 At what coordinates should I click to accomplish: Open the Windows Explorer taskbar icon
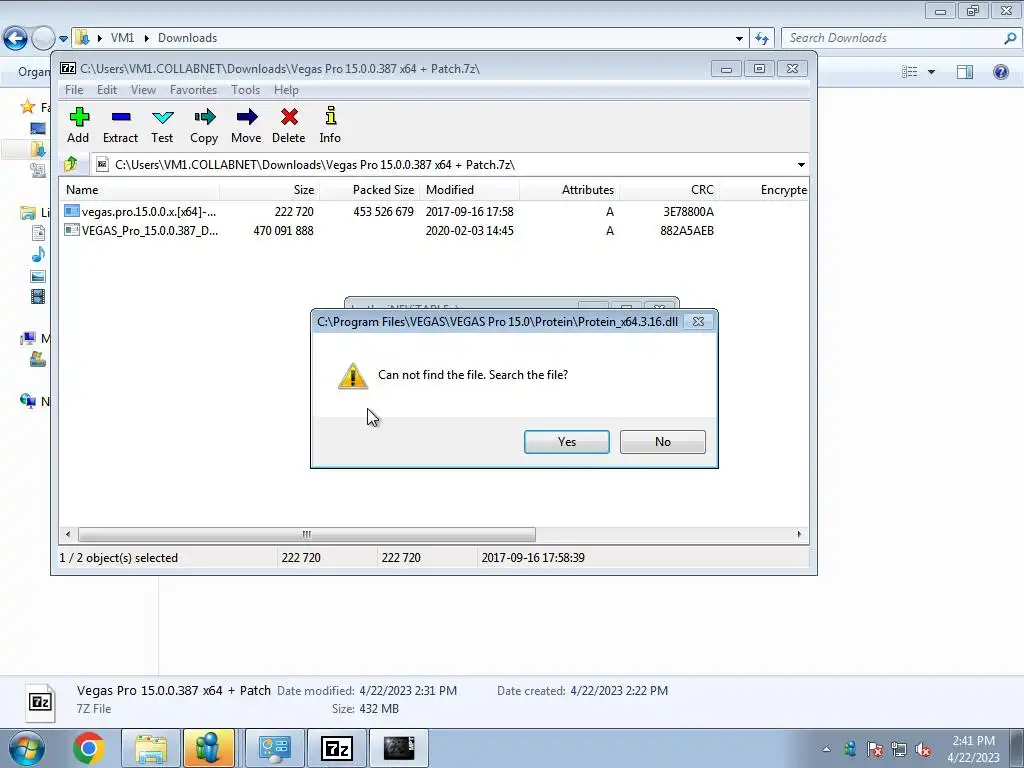pos(150,748)
